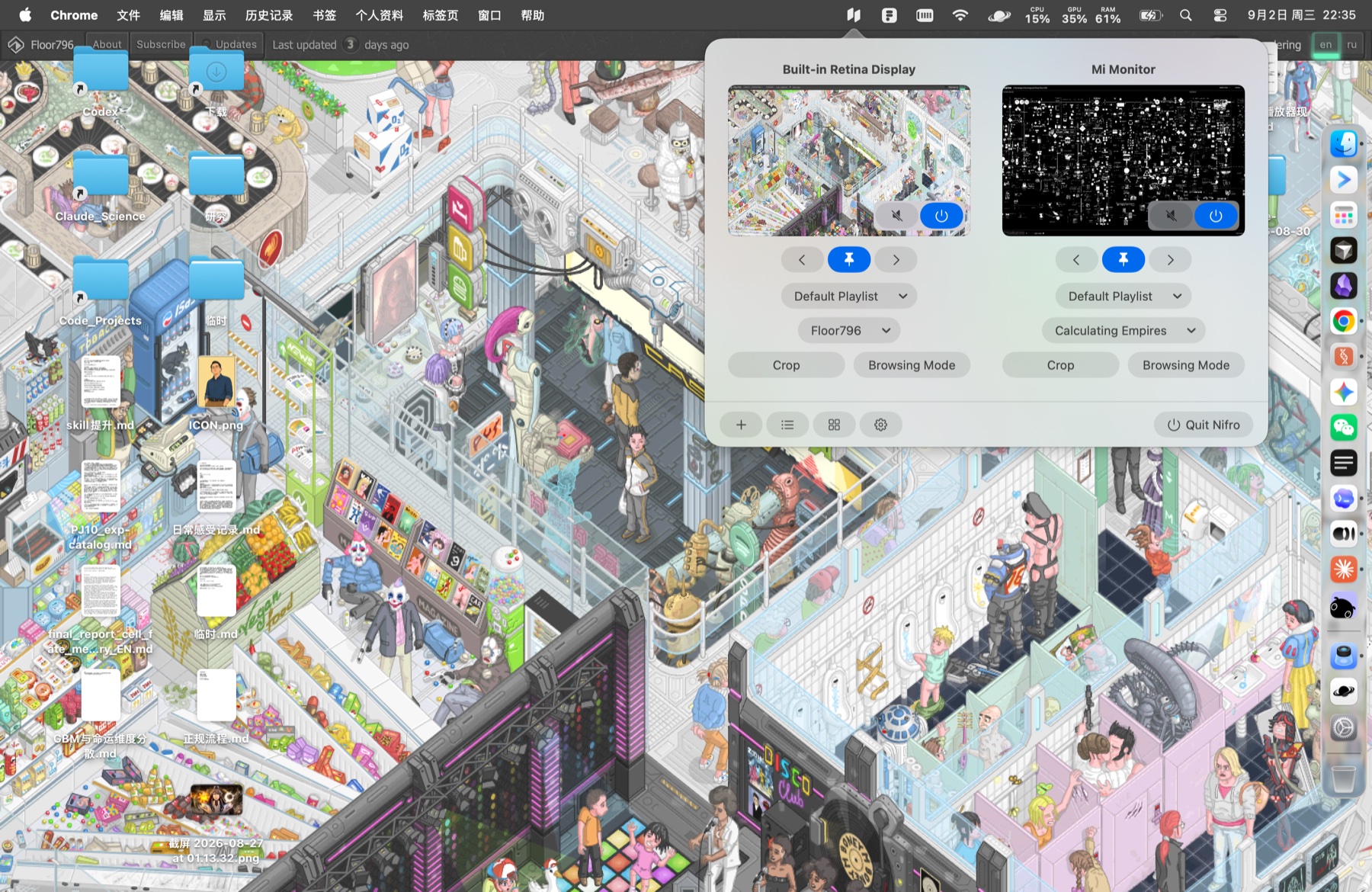The image size is (1372, 892).
Task: Toggle pin for Mi Monitor
Action: click(1124, 260)
